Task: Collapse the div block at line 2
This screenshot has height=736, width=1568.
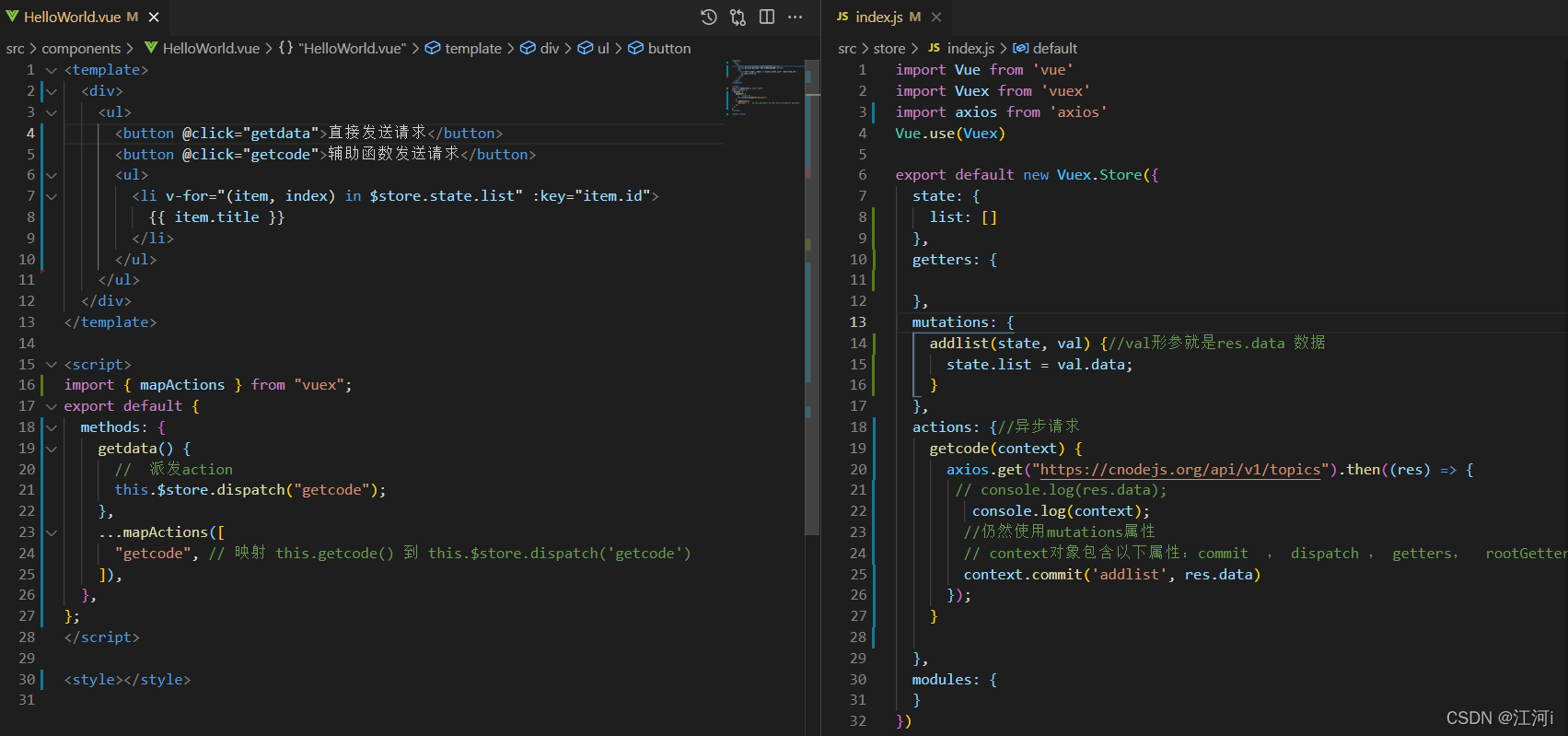Action: [x=52, y=91]
